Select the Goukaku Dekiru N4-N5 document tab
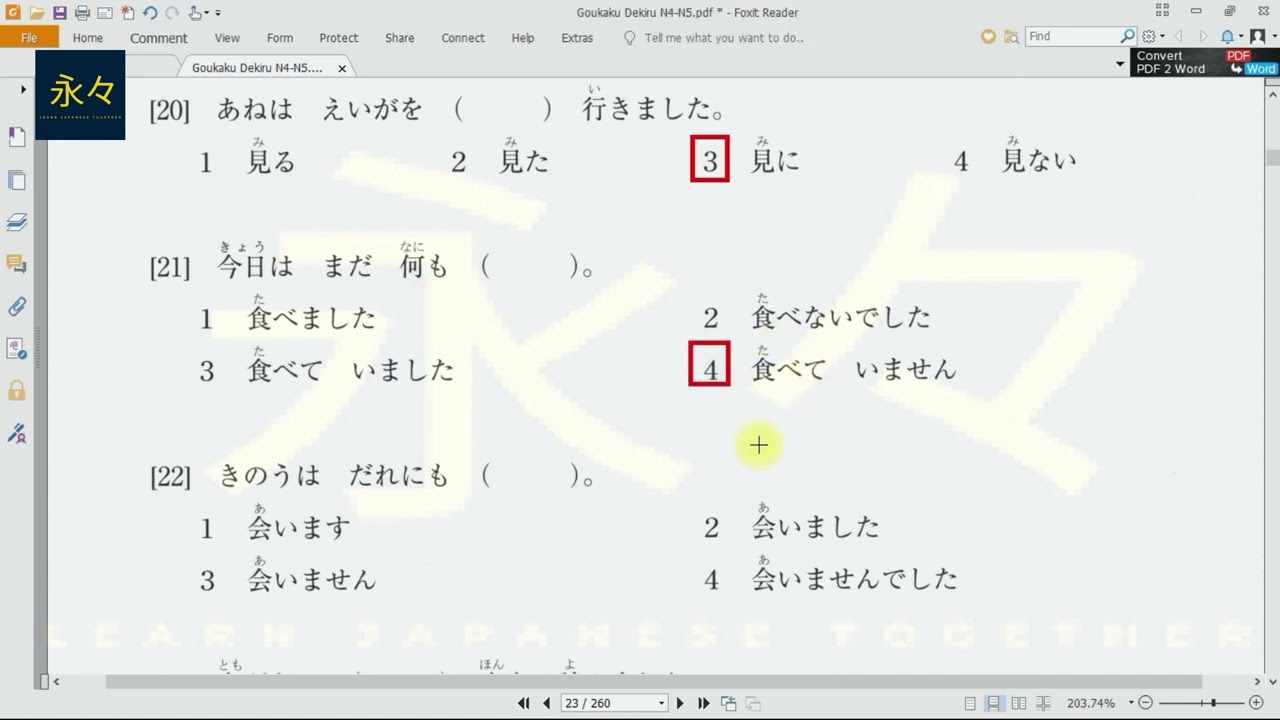The width and height of the screenshot is (1280, 720). (257, 68)
